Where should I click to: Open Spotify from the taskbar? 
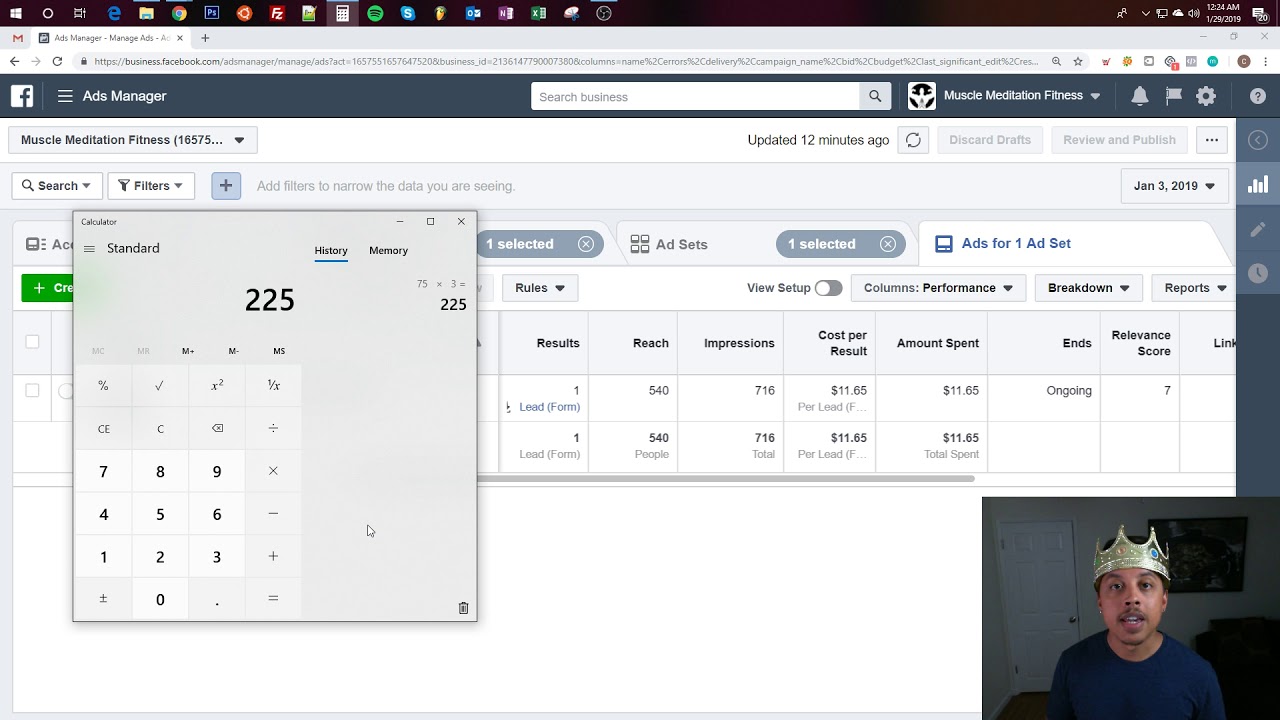pyautogui.click(x=375, y=13)
